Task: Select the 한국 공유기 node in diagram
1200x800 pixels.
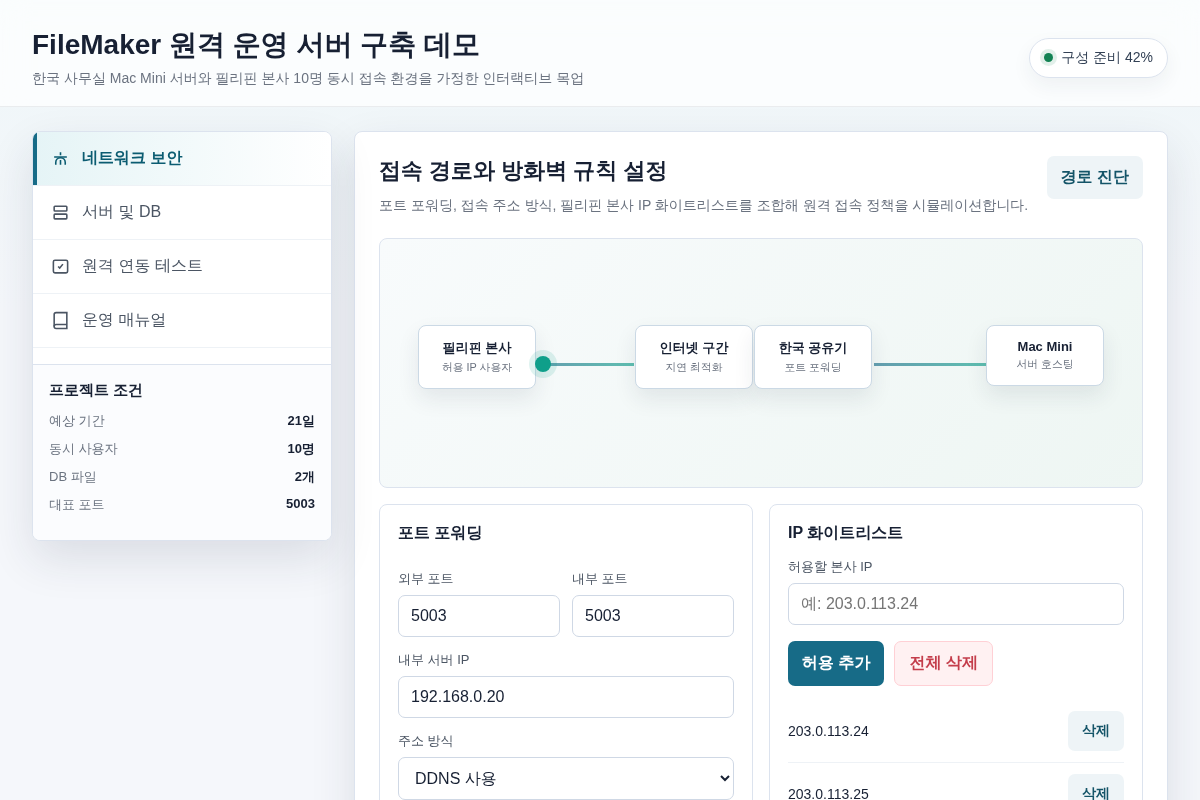Action: pyautogui.click(x=813, y=357)
